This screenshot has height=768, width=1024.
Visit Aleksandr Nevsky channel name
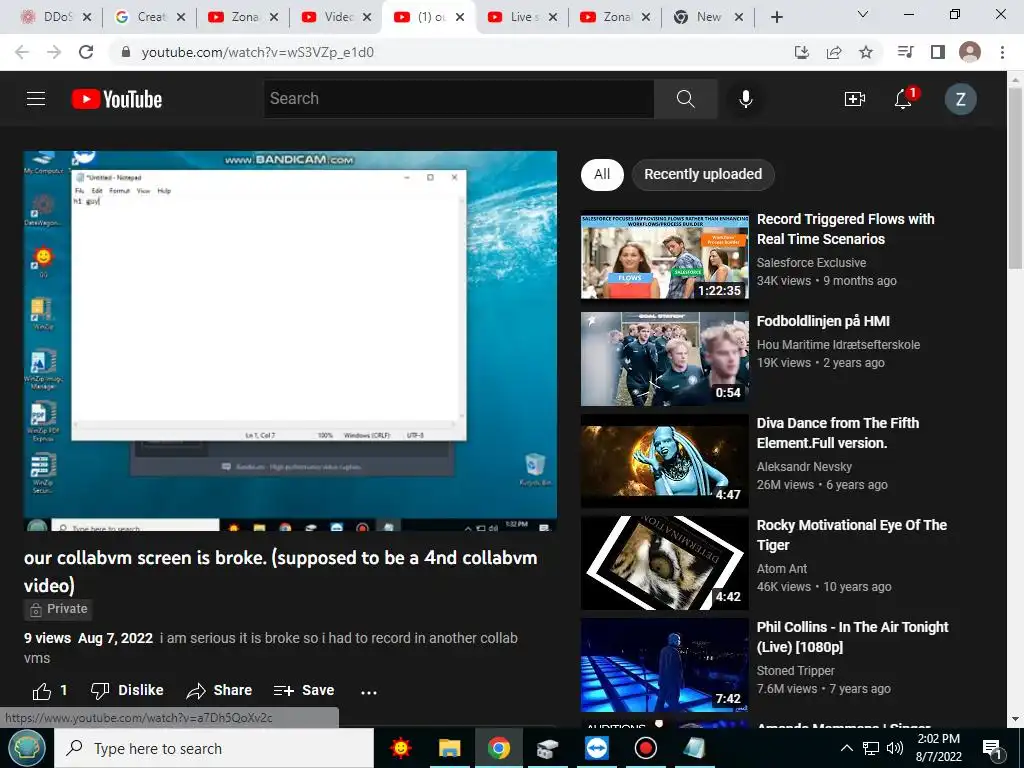[804, 467]
